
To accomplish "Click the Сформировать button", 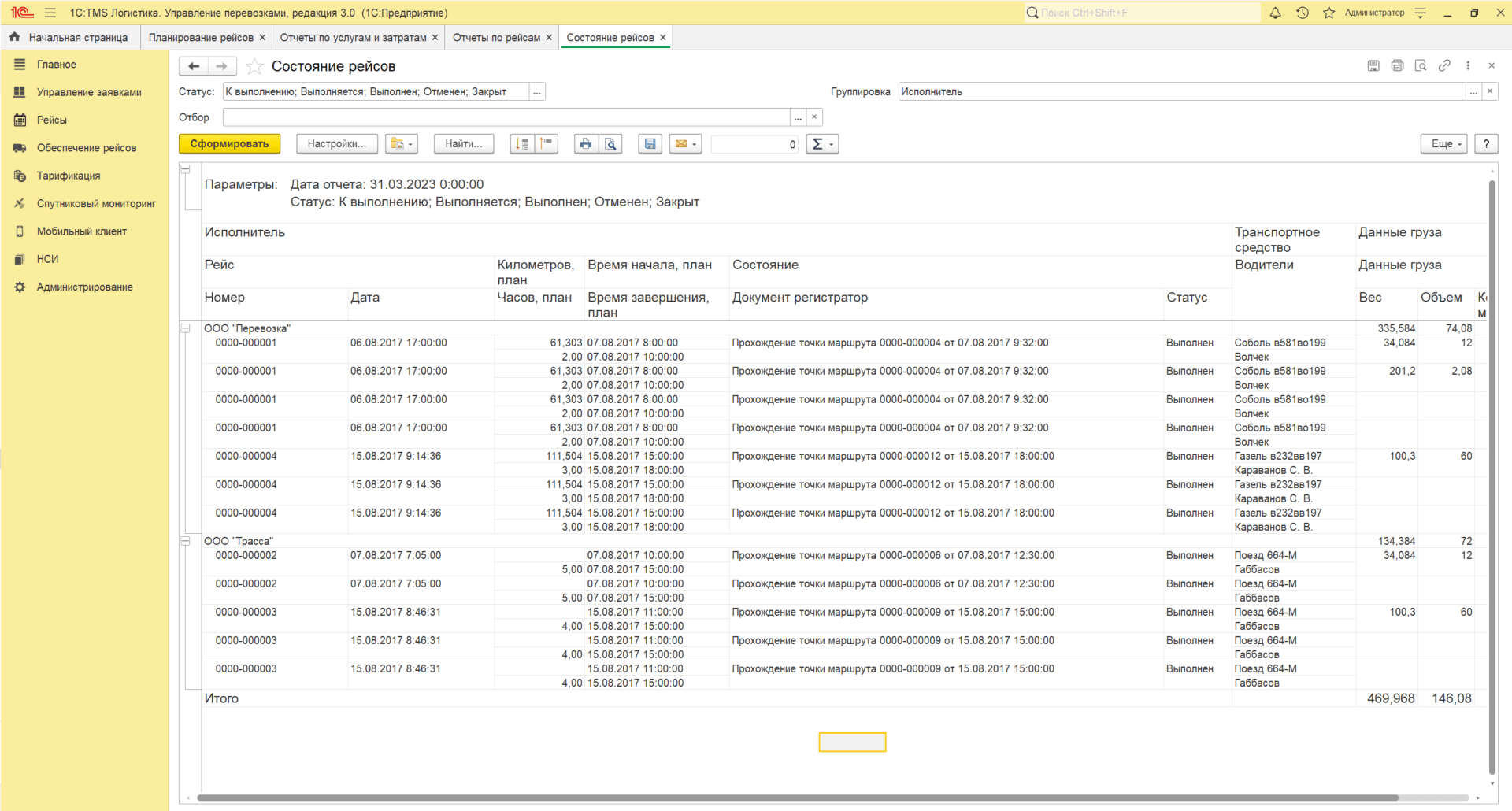I will tap(229, 144).
